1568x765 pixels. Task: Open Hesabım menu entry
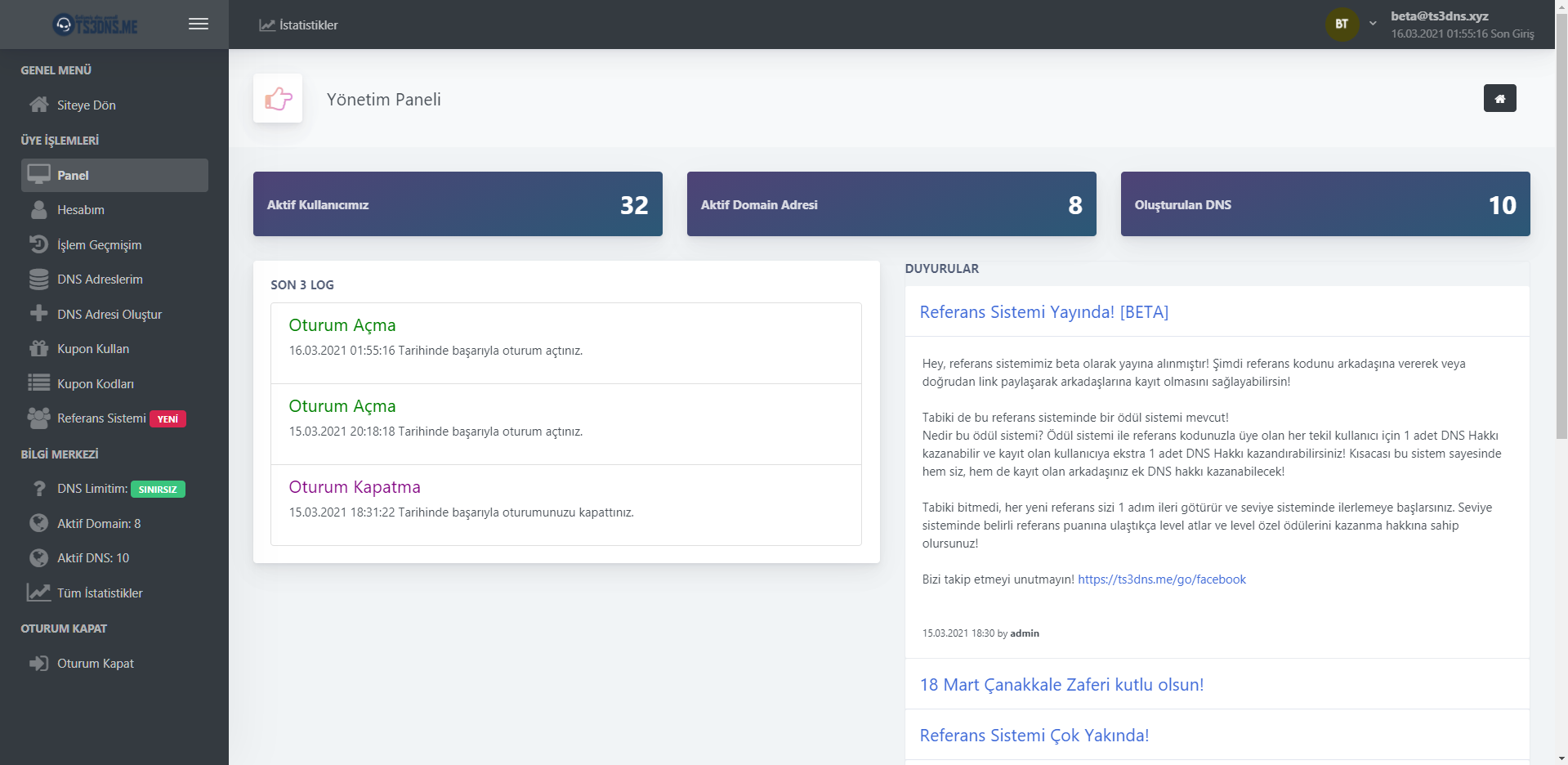(x=114, y=210)
